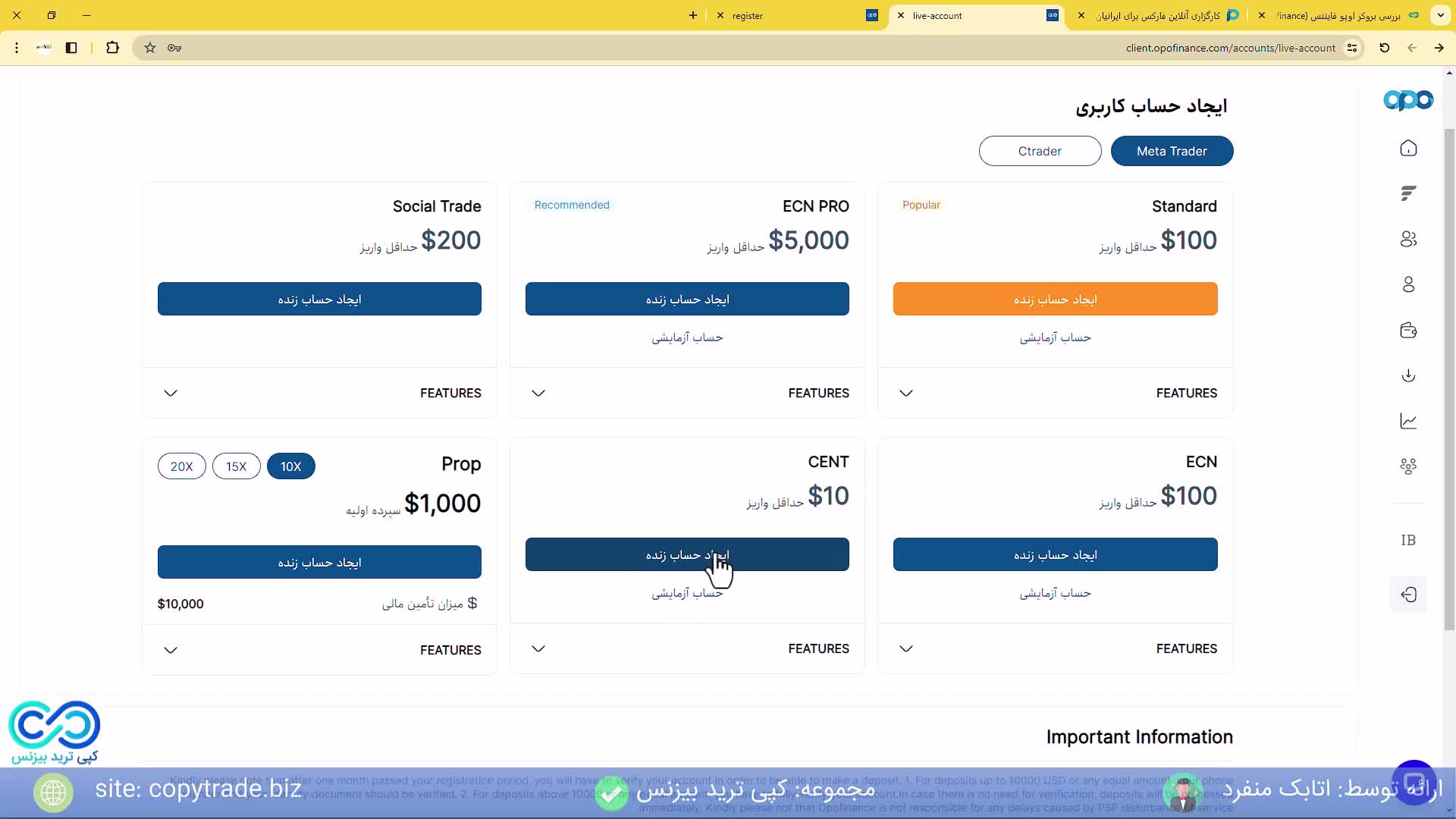Click the wallet icon in the sidebar
Viewport: 1456px width, 819px height.
(x=1409, y=330)
